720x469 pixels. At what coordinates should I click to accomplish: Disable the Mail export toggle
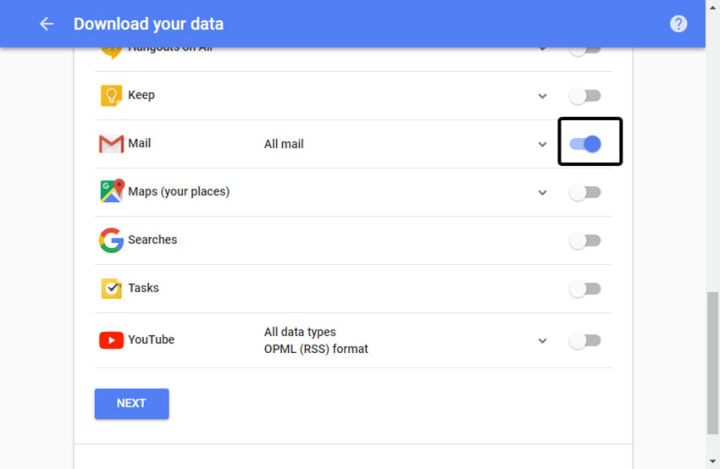[x=585, y=144]
